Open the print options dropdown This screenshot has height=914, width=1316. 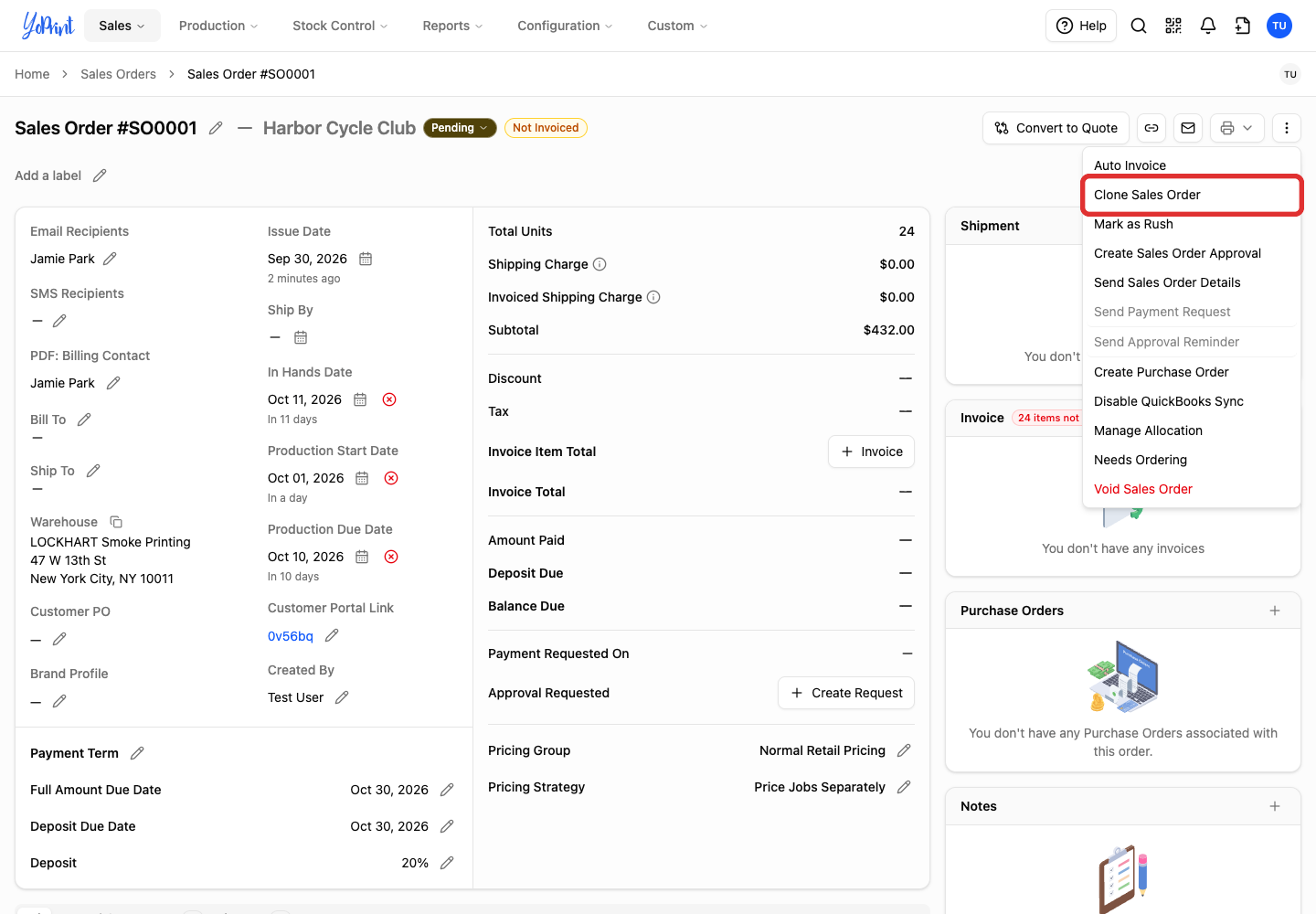tap(1237, 128)
